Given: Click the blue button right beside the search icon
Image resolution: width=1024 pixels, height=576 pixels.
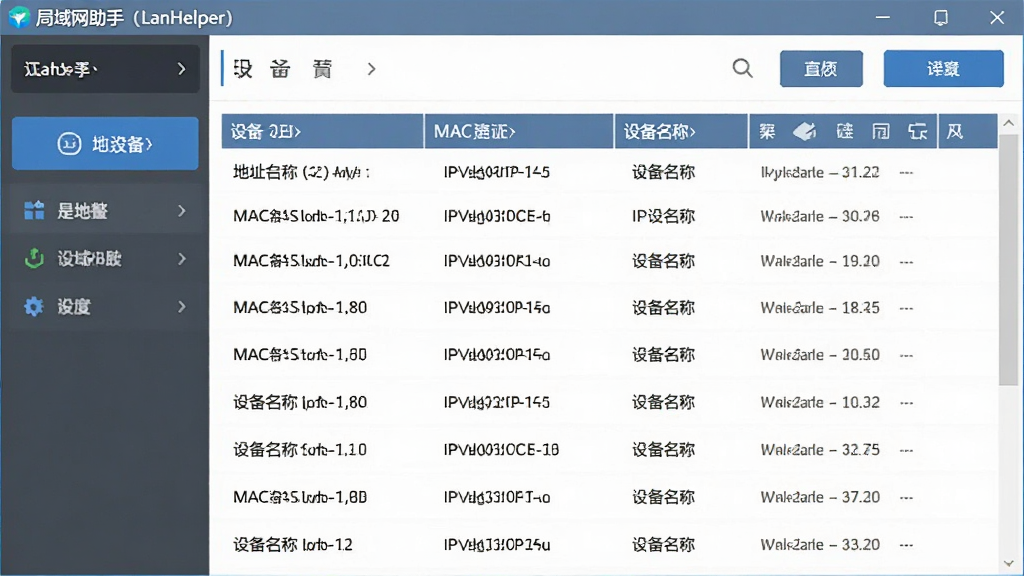Looking at the screenshot, I should (821, 69).
